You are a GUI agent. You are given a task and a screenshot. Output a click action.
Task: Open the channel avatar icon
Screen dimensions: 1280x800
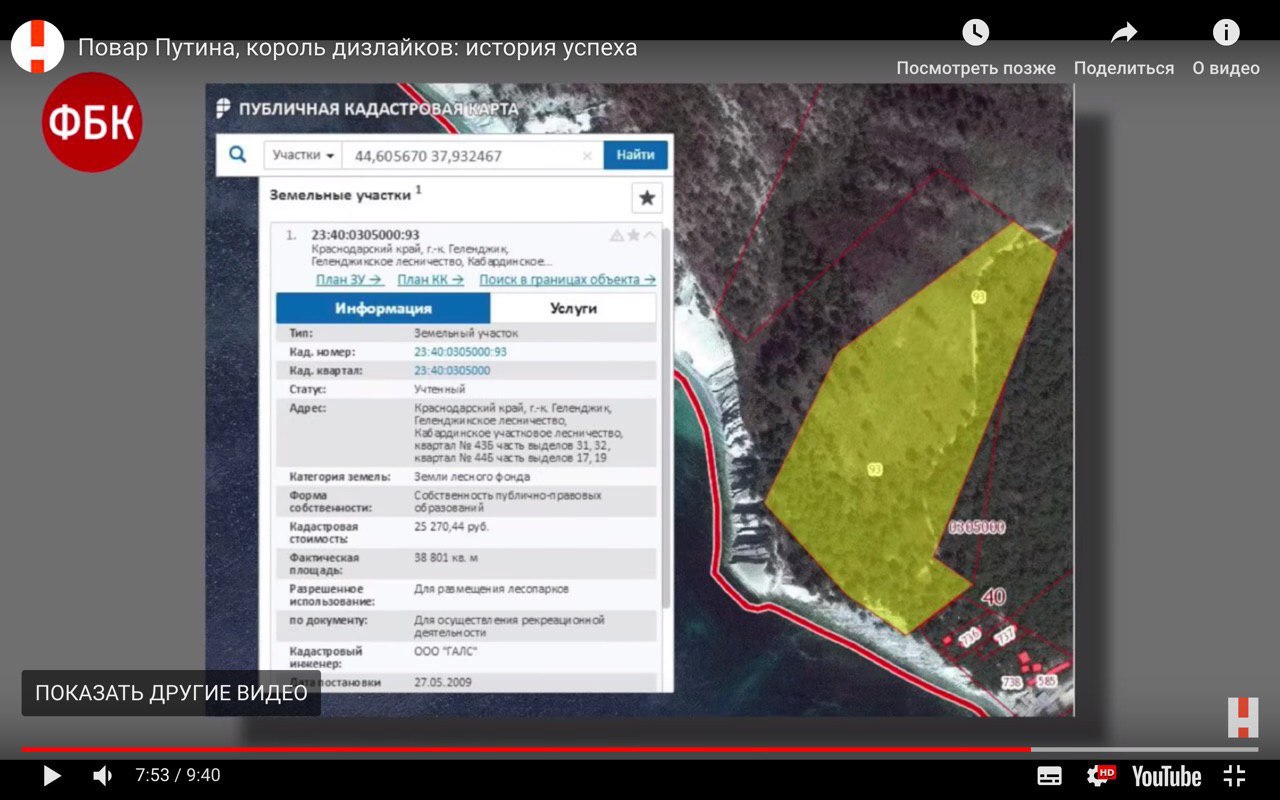(x=37, y=47)
